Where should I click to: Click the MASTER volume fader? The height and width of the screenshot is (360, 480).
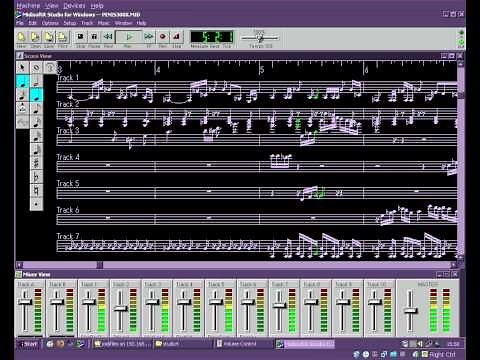click(411, 311)
